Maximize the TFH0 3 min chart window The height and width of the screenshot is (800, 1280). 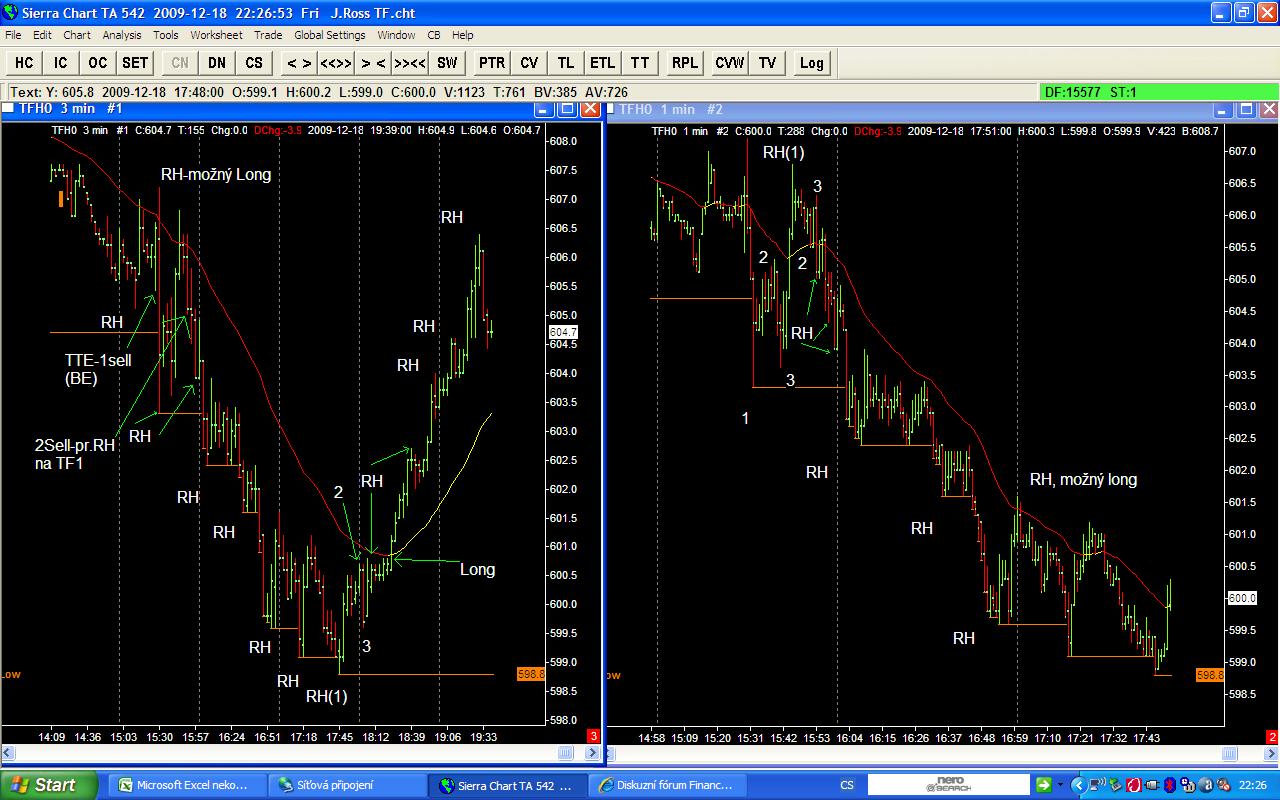coord(568,109)
